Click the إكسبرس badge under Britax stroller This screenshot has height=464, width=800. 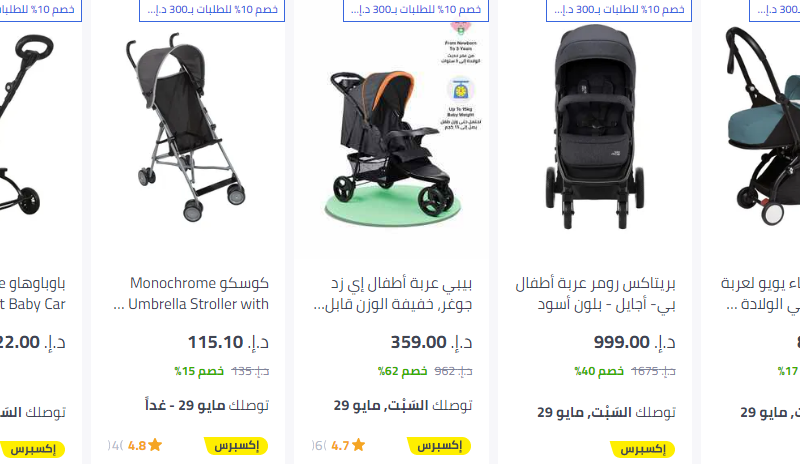point(643,449)
